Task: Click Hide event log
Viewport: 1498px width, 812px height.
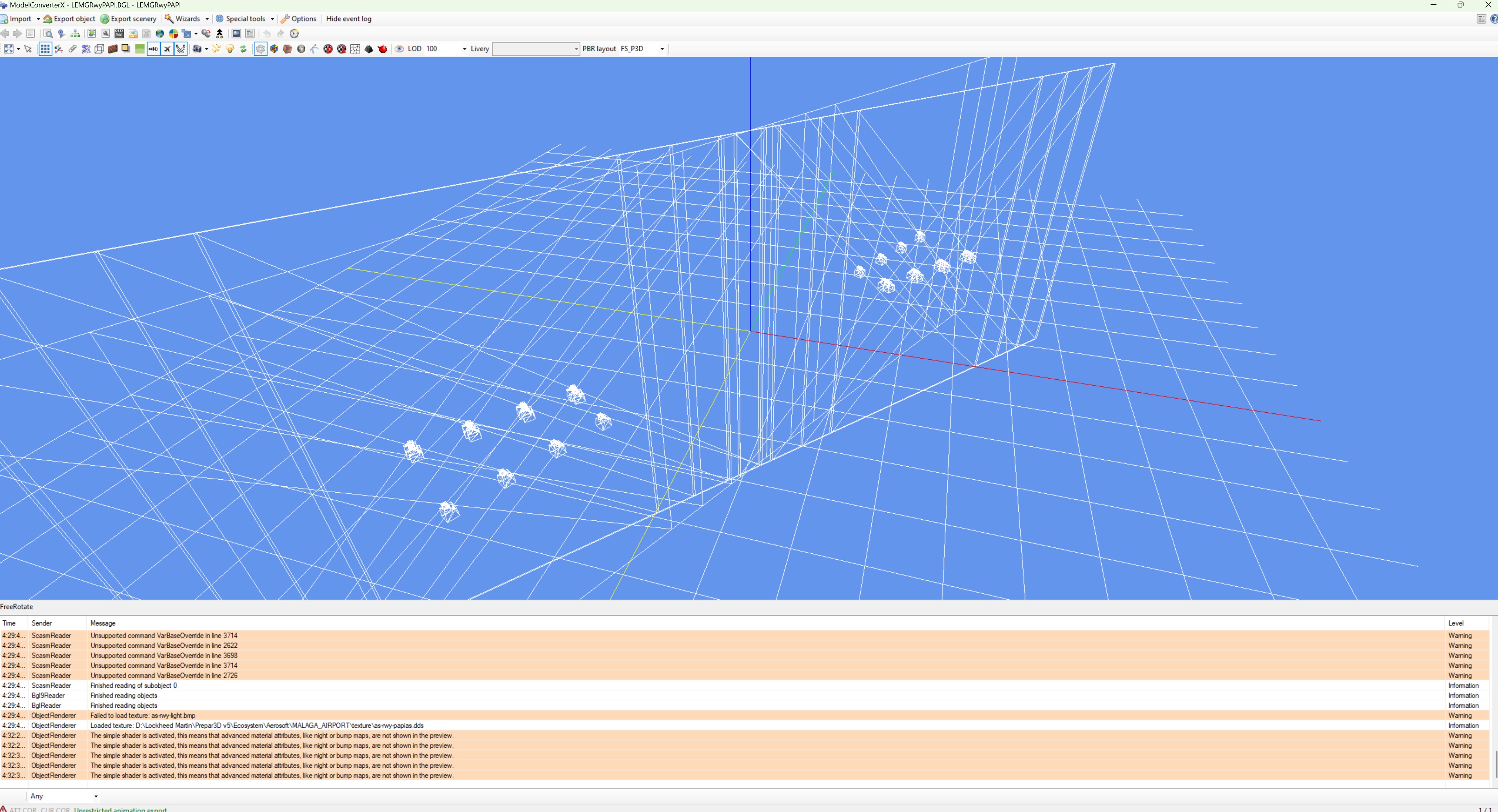Action: 348,18
